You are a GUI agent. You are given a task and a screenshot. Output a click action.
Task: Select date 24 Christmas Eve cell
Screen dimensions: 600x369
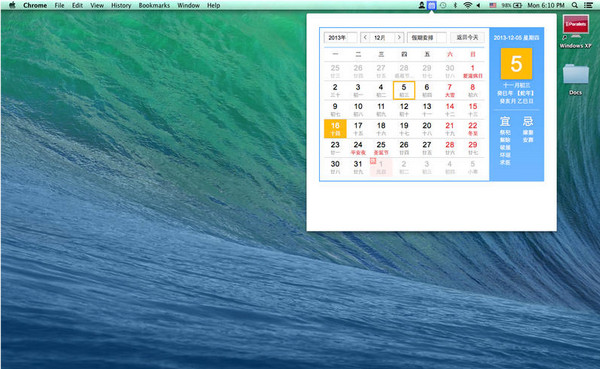(x=358, y=148)
